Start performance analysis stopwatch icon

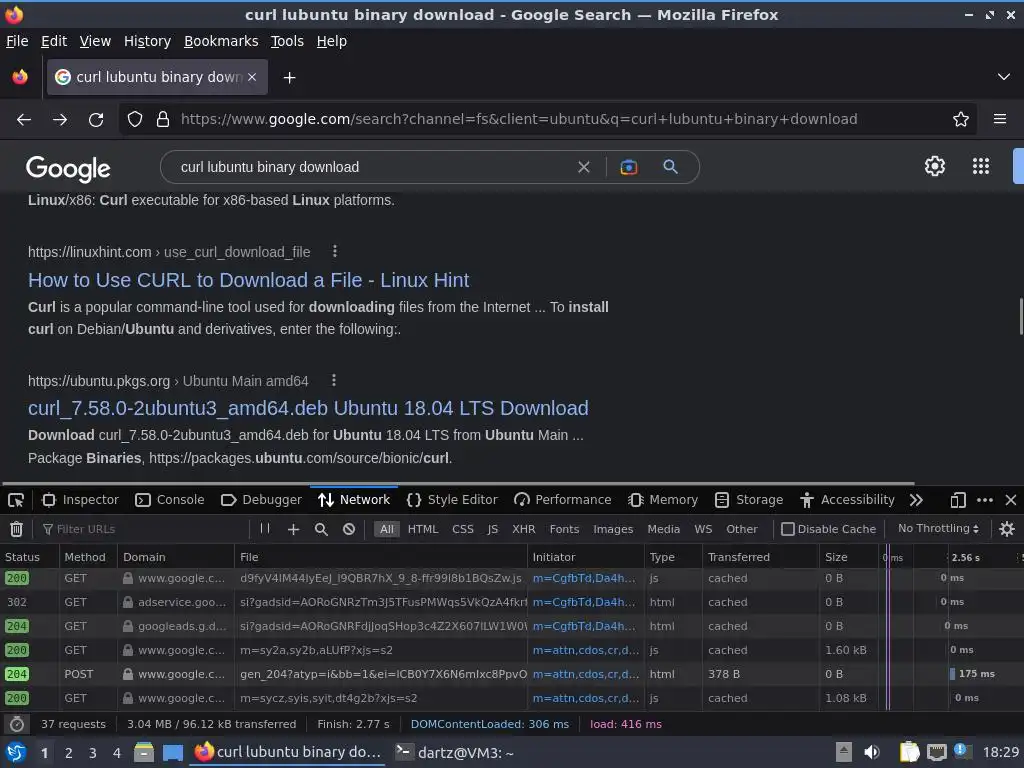click(x=17, y=724)
